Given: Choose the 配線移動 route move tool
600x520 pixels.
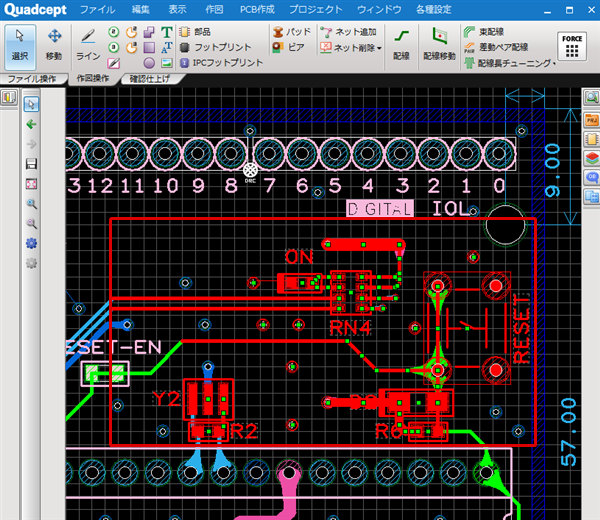Looking at the screenshot, I should coord(439,46).
